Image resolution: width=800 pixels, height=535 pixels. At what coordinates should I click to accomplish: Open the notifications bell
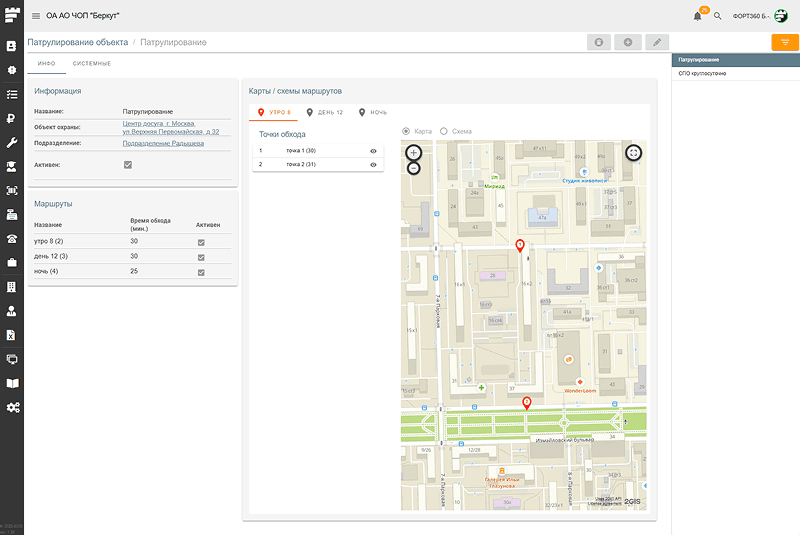(697, 16)
